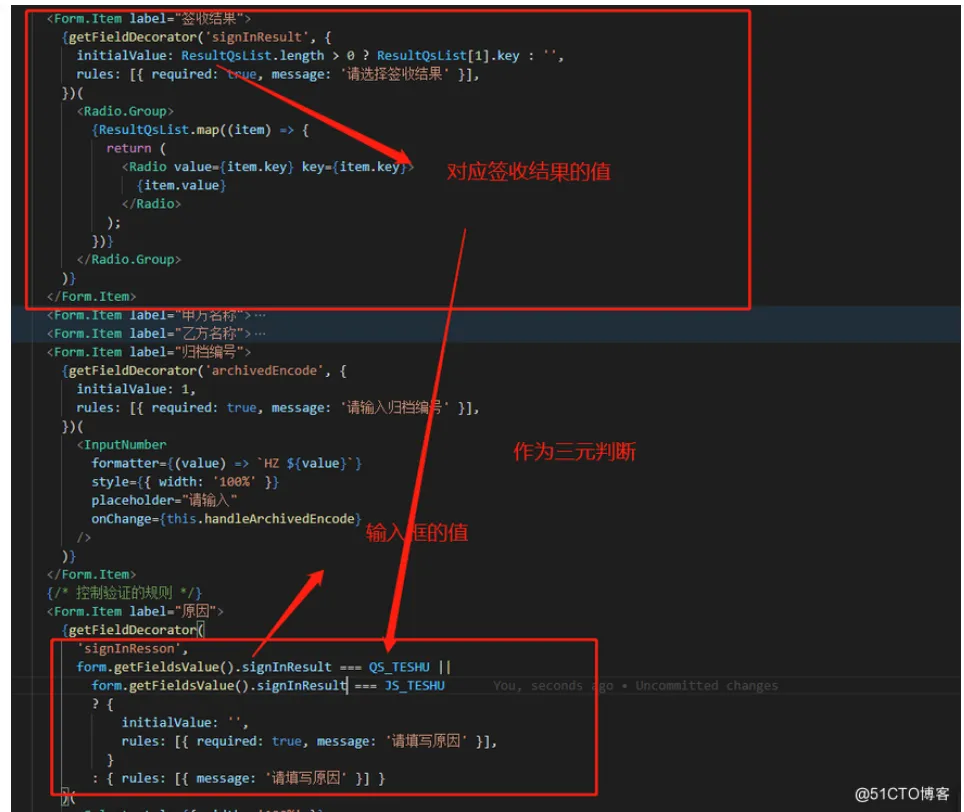Click the closing </Radio.Group> tag
Screen dimensions: 964x812
click(x=129, y=259)
